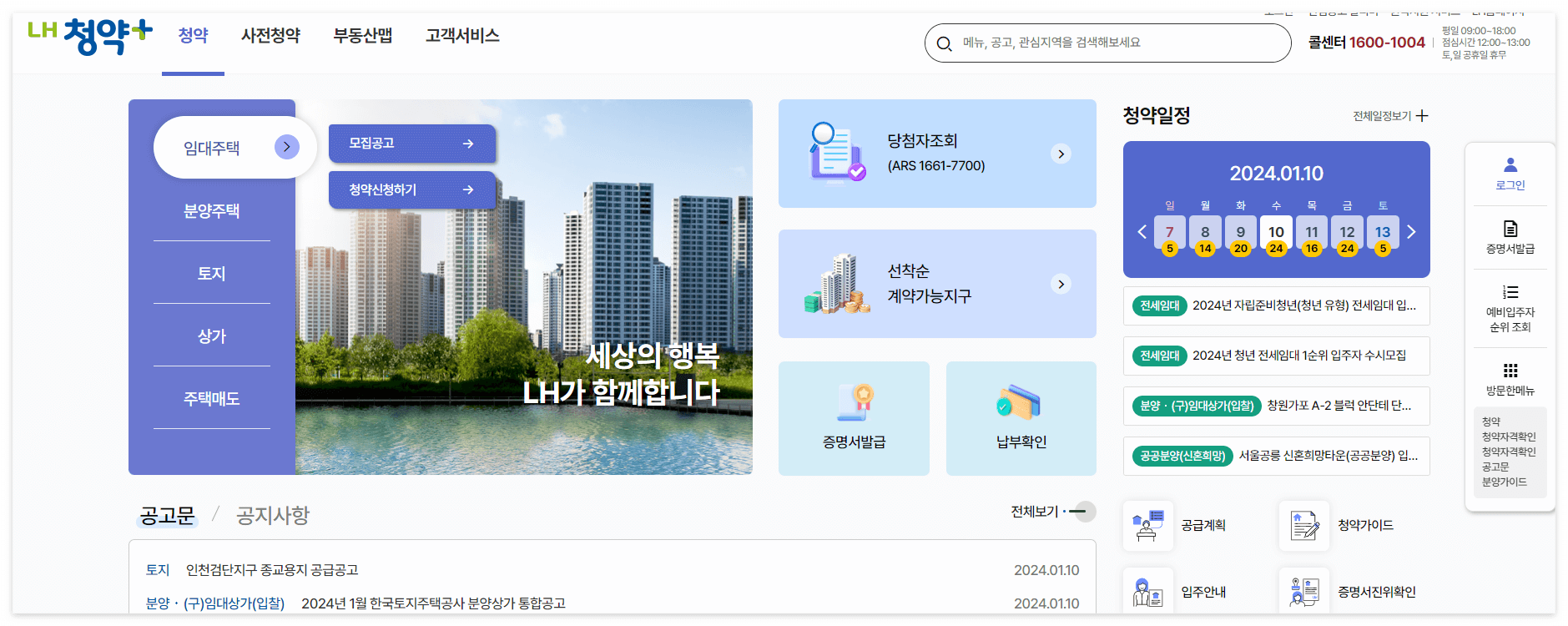1568x626 pixels.
Task: Switch to the 공지사항 tab
Action: [273, 516]
